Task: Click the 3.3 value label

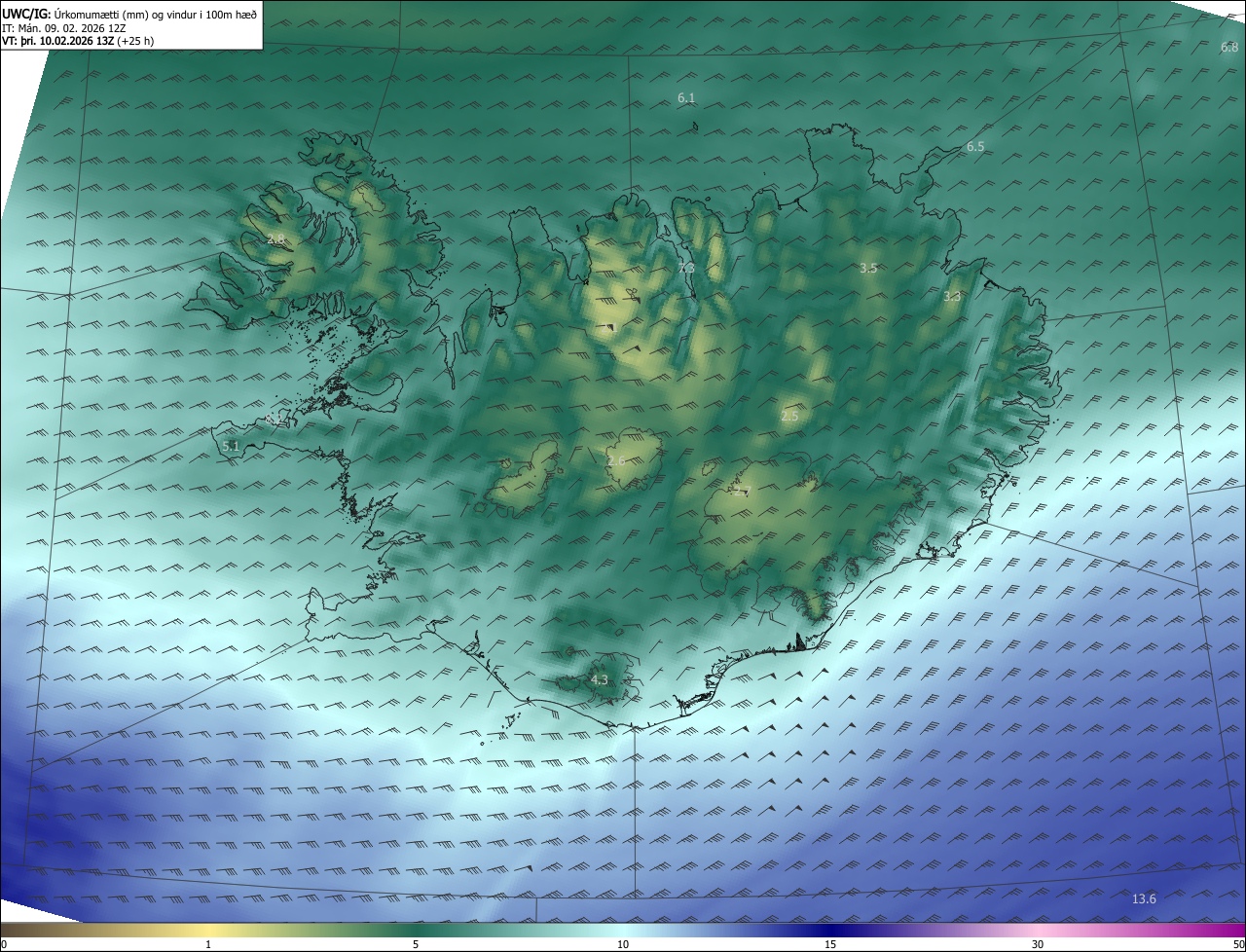Action: pos(952,297)
